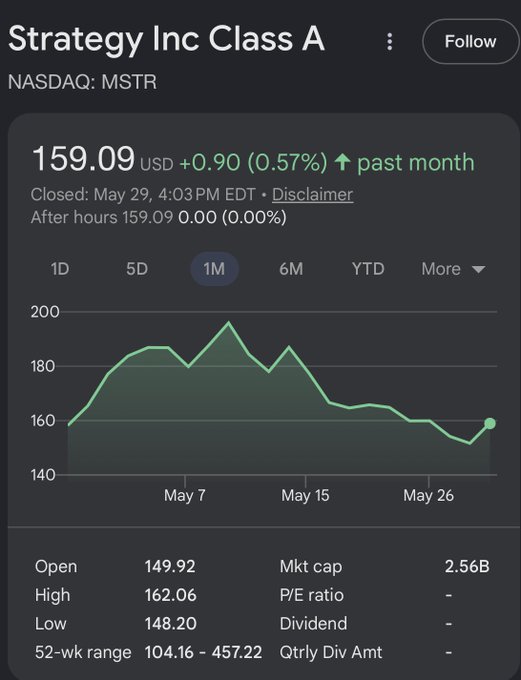The width and height of the screenshot is (521, 680).
Task: Switch chart to 5D range
Action: [137, 269]
